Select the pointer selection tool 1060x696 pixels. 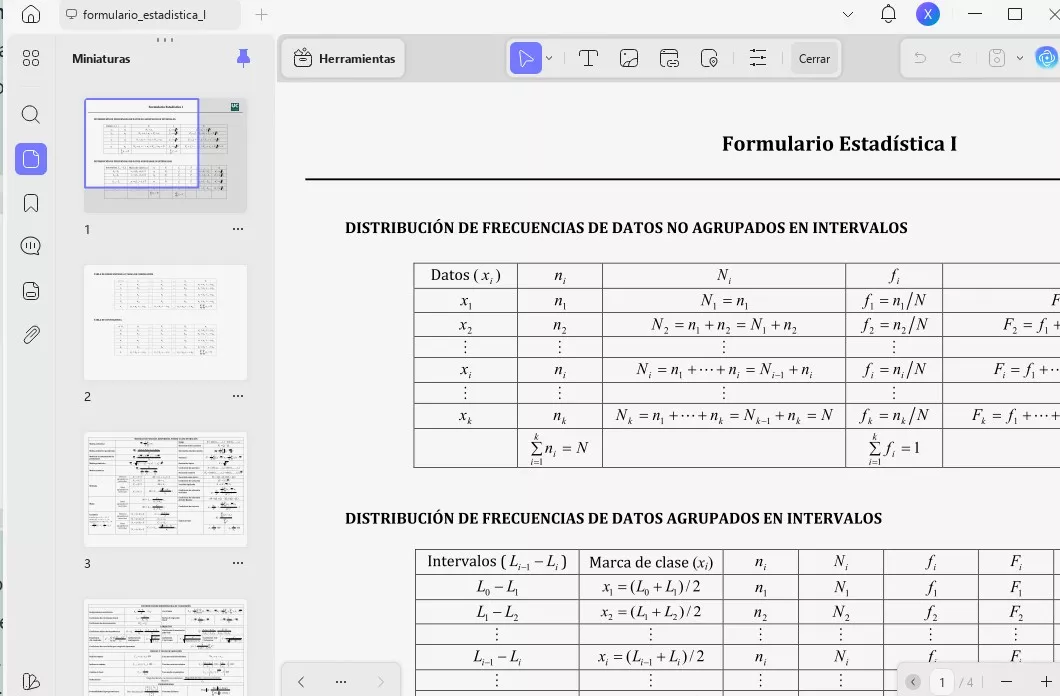(525, 58)
